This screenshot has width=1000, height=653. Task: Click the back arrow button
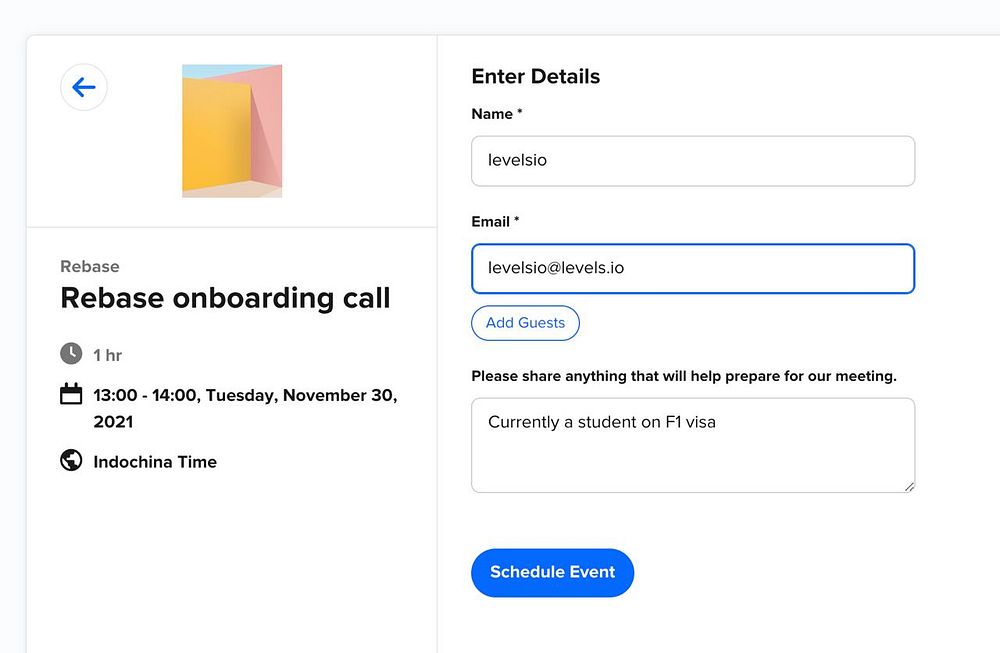84,88
